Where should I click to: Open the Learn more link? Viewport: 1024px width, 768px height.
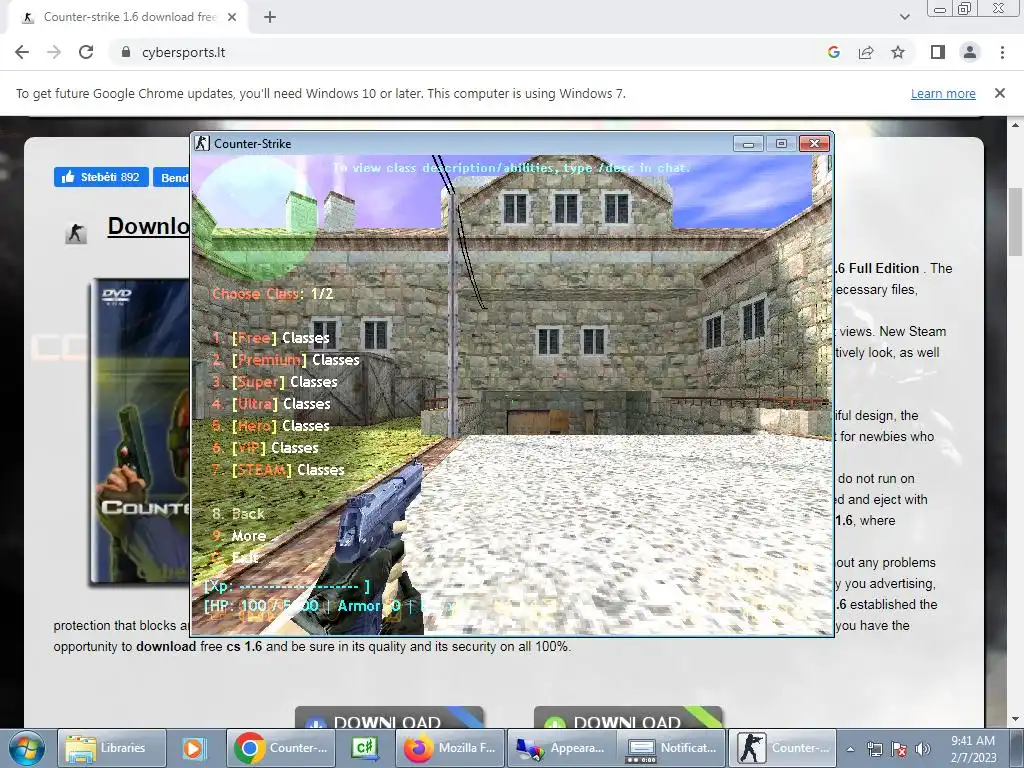coord(943,93)
